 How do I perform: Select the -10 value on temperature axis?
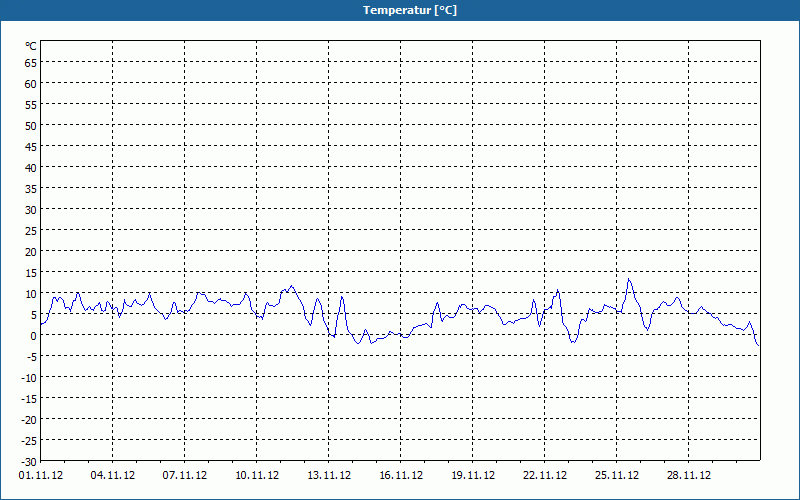[x=29, y=378]
